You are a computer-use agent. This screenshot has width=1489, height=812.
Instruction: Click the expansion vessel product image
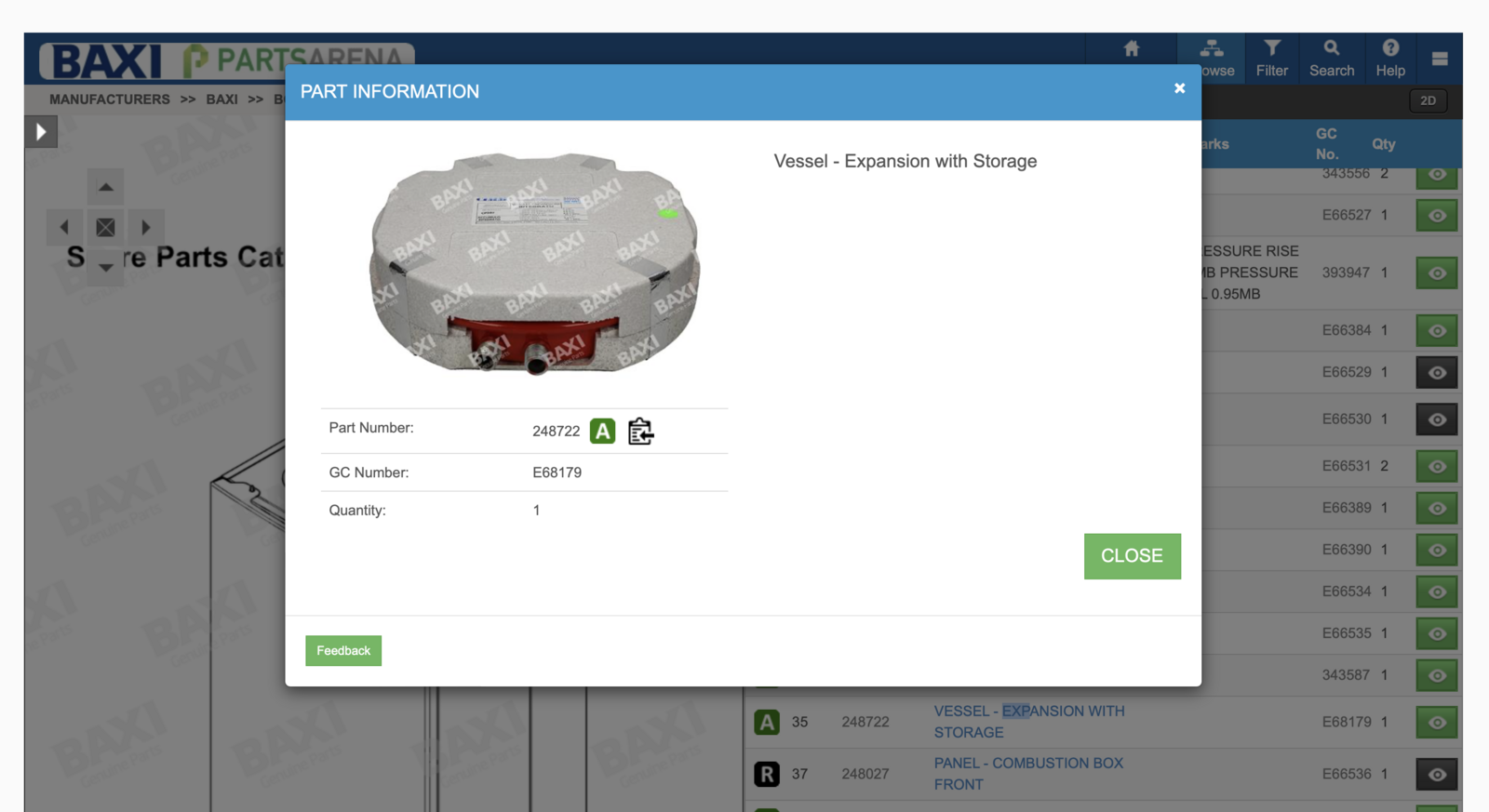[x=534, y=263]
